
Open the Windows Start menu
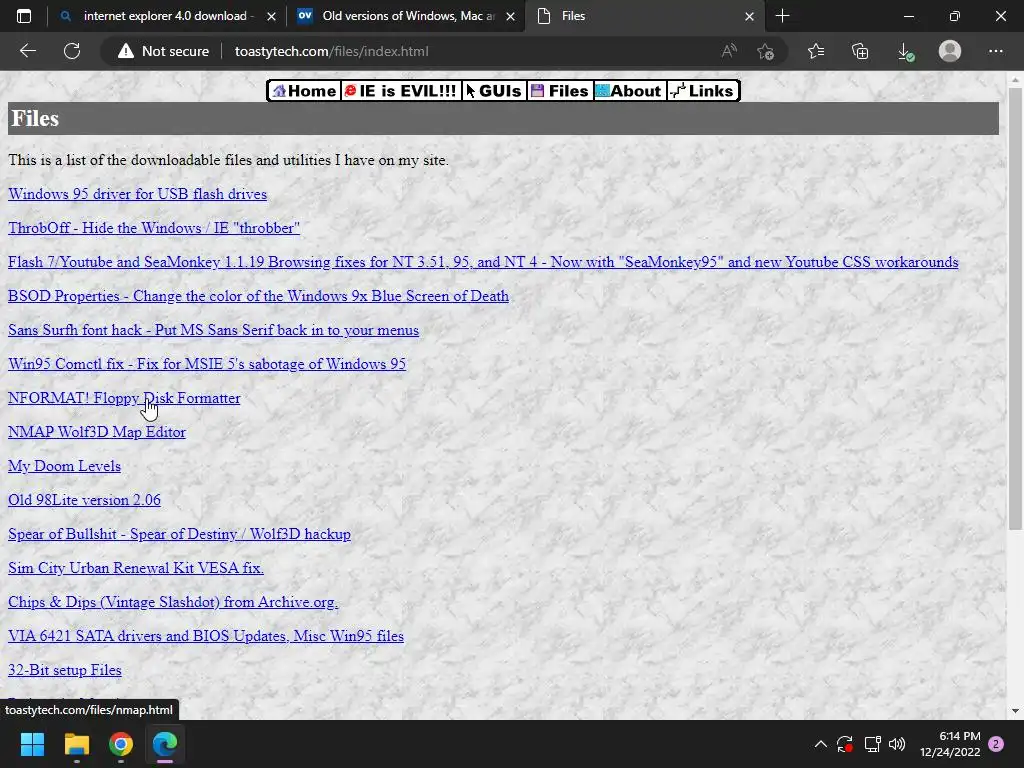32,744
